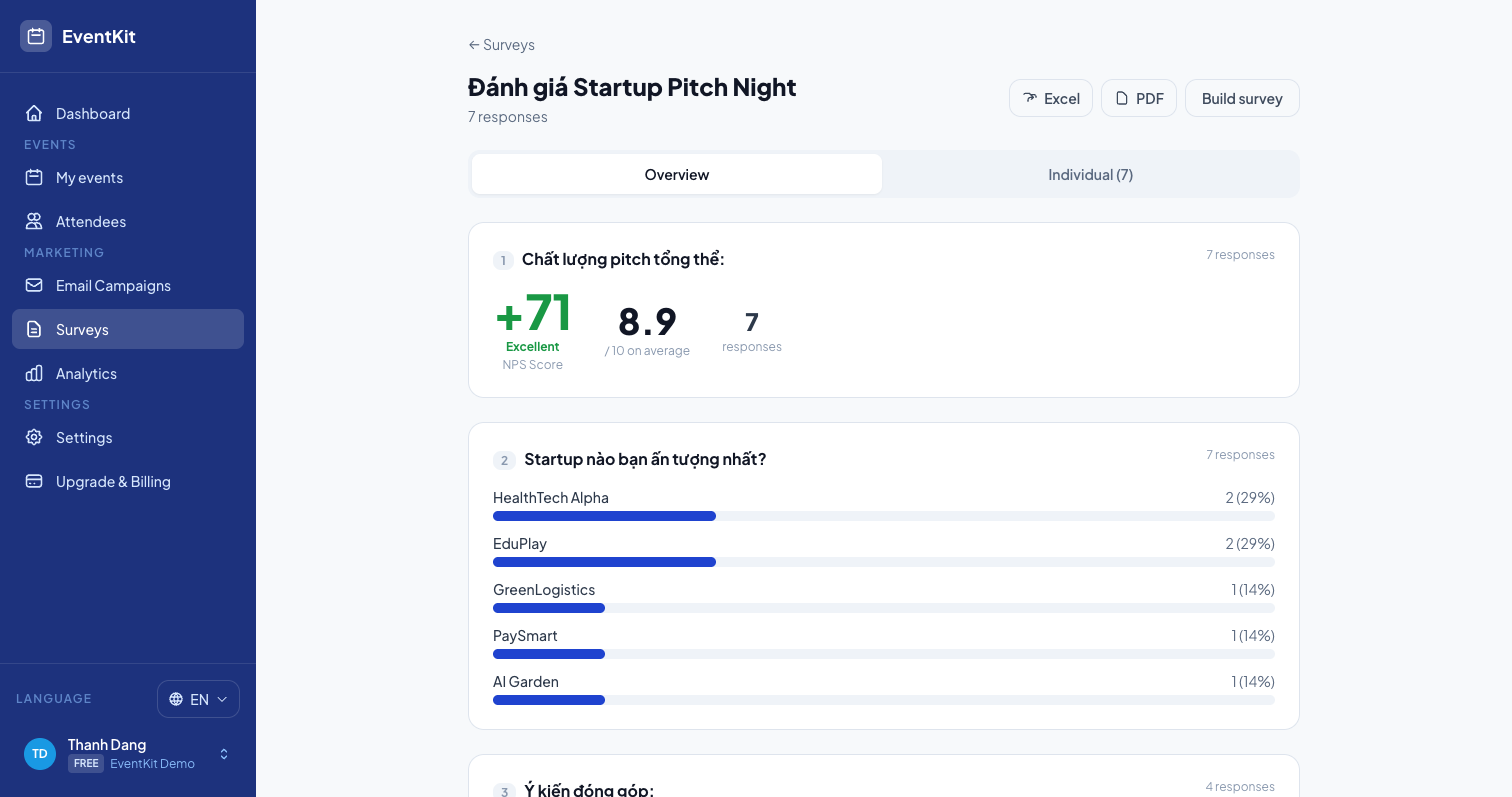This screenshot has height=797, width=1512.
Task: Switch to the Individual (7) tab
Action: pos(1090,174)
